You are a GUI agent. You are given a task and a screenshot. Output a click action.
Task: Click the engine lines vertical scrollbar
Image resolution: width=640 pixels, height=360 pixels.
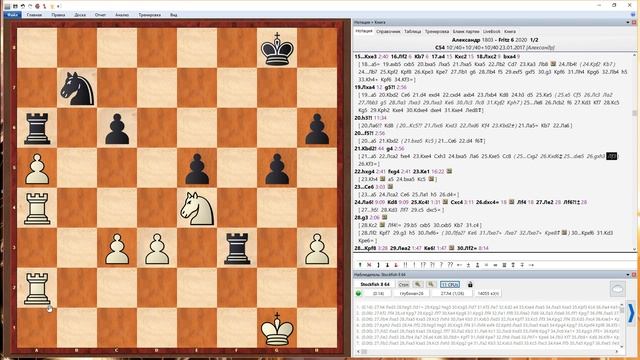click(622, 326)
